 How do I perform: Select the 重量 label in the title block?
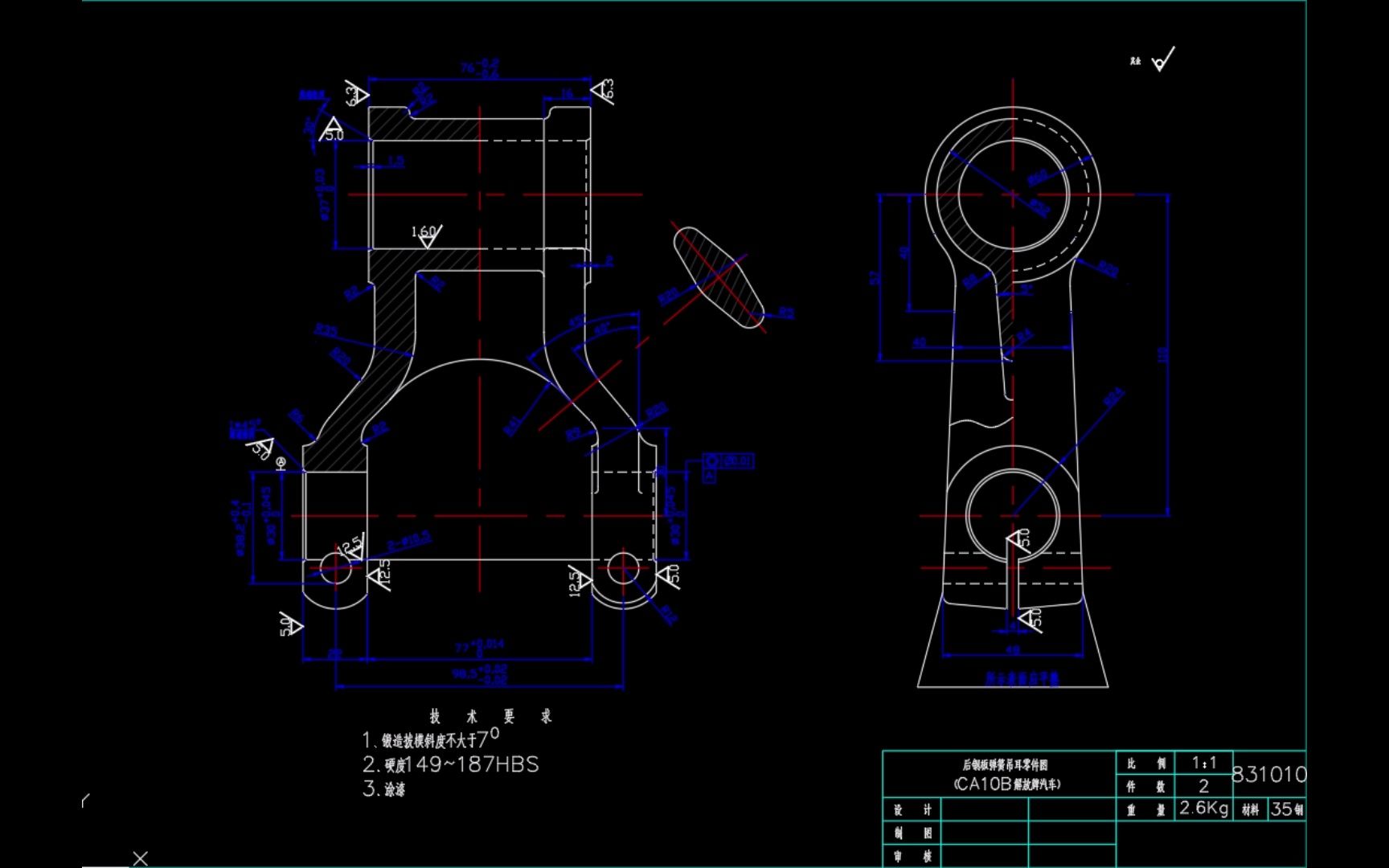(x=1145, y=810)
